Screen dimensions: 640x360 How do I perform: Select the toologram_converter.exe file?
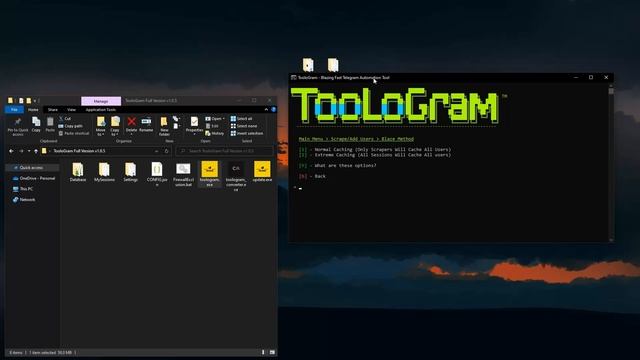236,176
